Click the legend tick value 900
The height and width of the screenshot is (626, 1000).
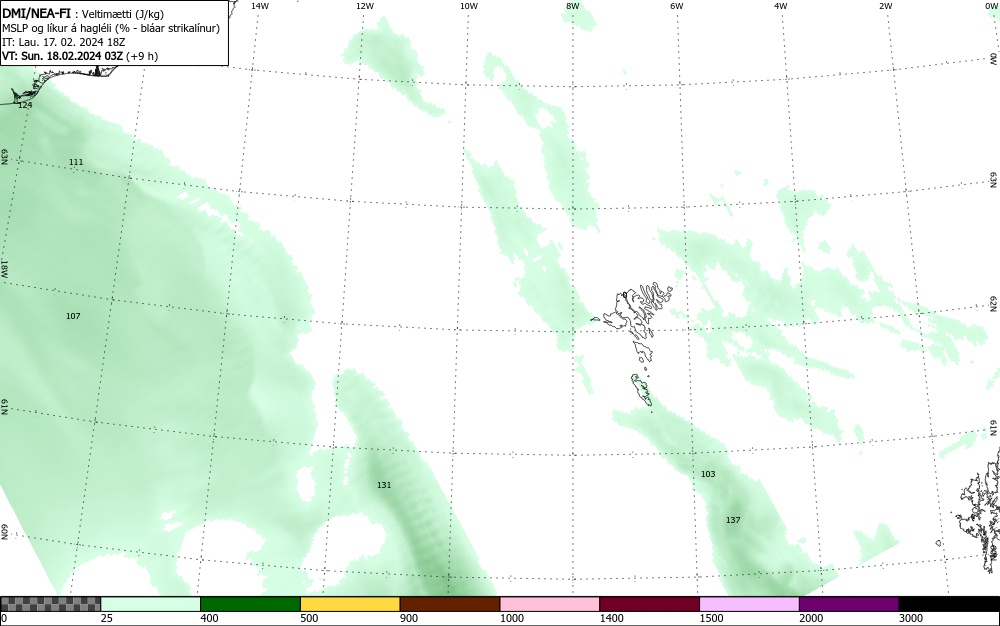(409, 618)
